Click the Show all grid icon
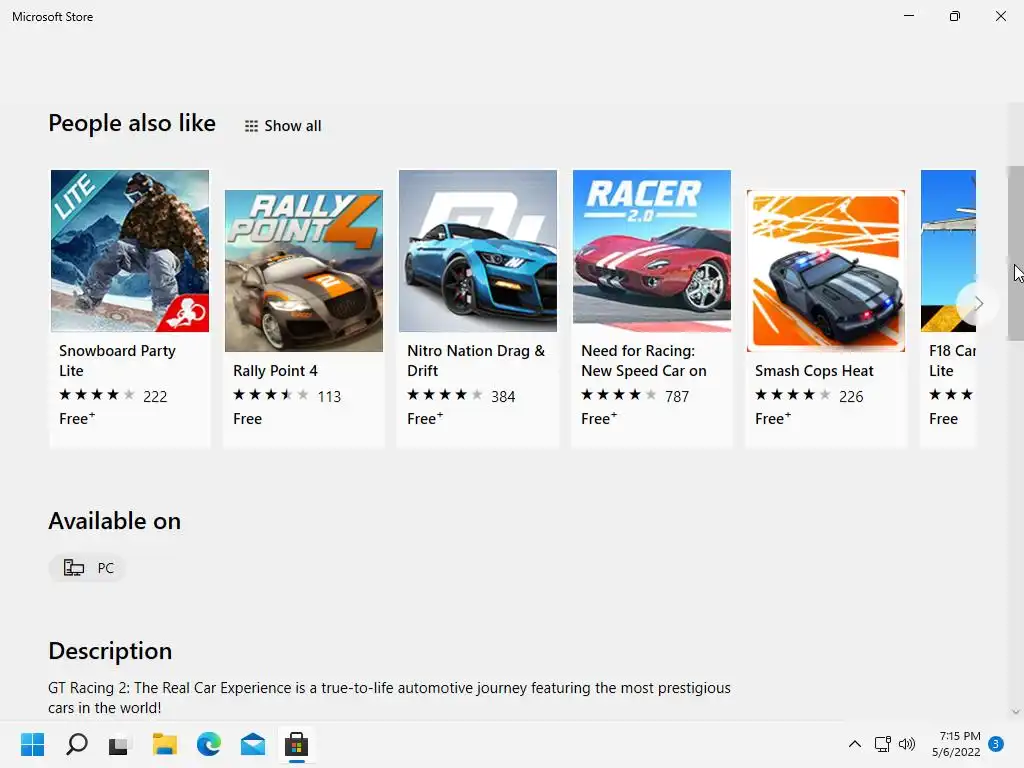 (x=251, y=126)
